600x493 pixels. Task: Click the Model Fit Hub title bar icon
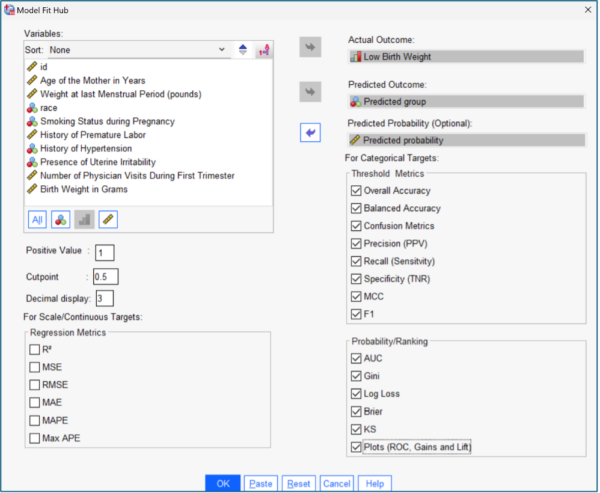point(9,10)
